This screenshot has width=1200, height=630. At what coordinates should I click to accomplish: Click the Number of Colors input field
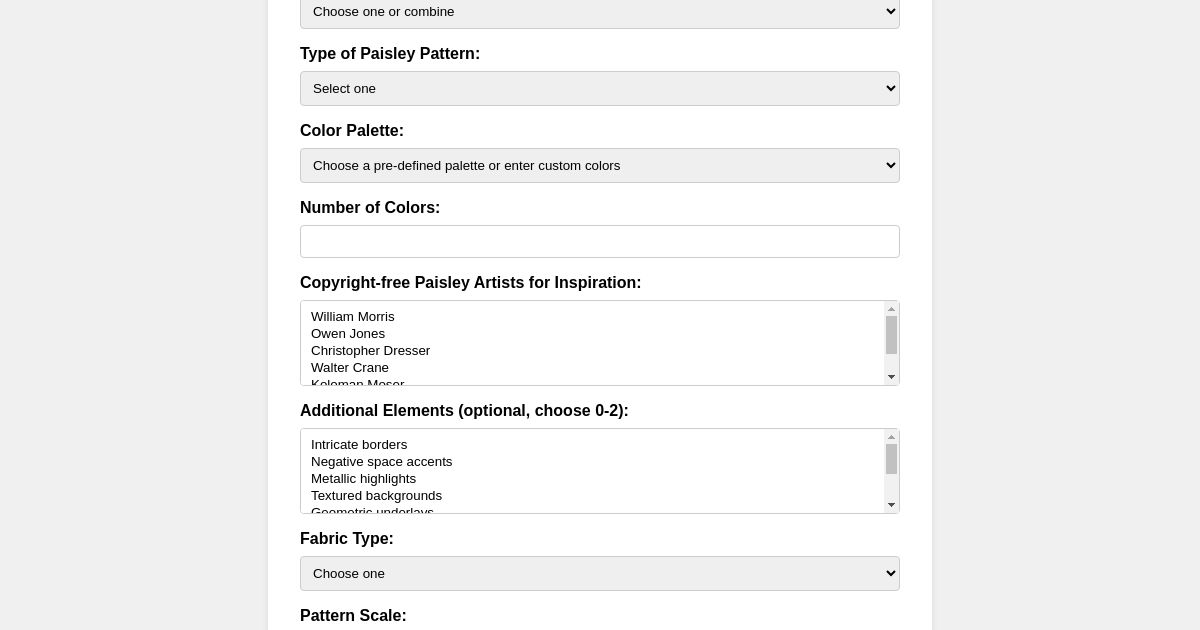pos(600,241)
